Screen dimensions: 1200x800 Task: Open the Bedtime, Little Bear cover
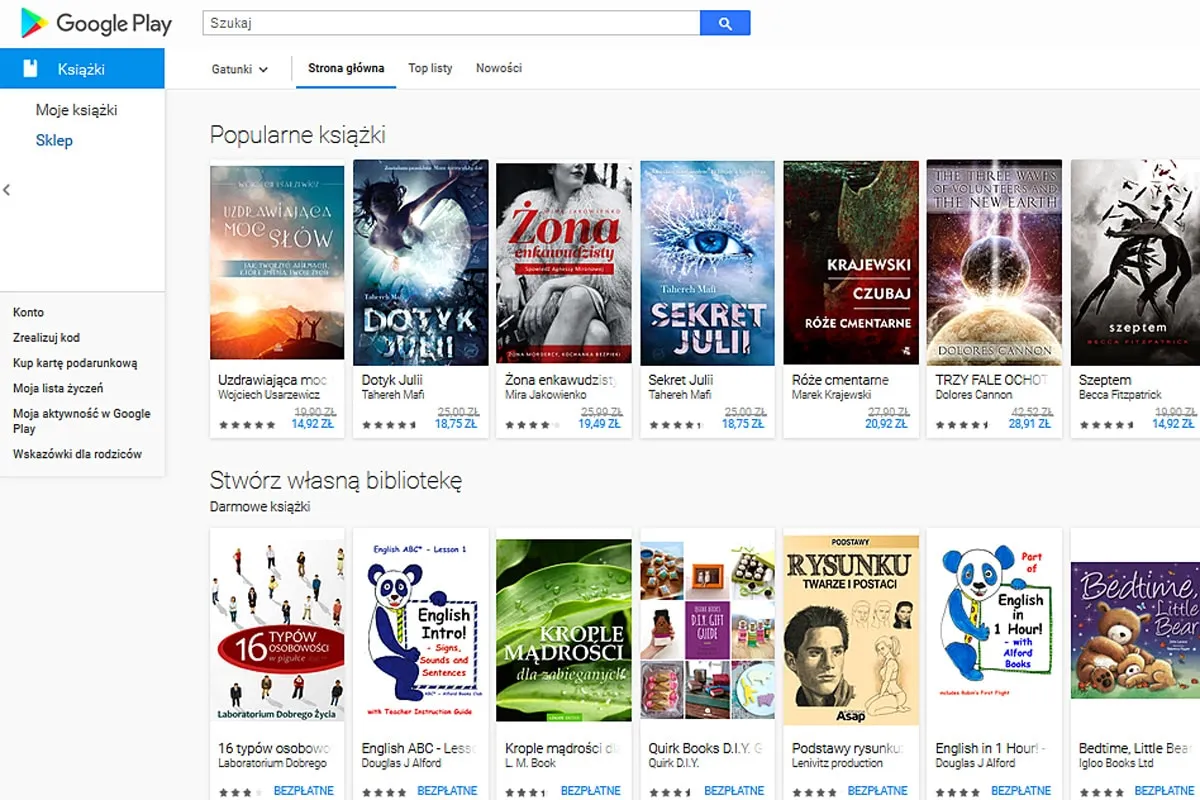[x=1135, y=630]
